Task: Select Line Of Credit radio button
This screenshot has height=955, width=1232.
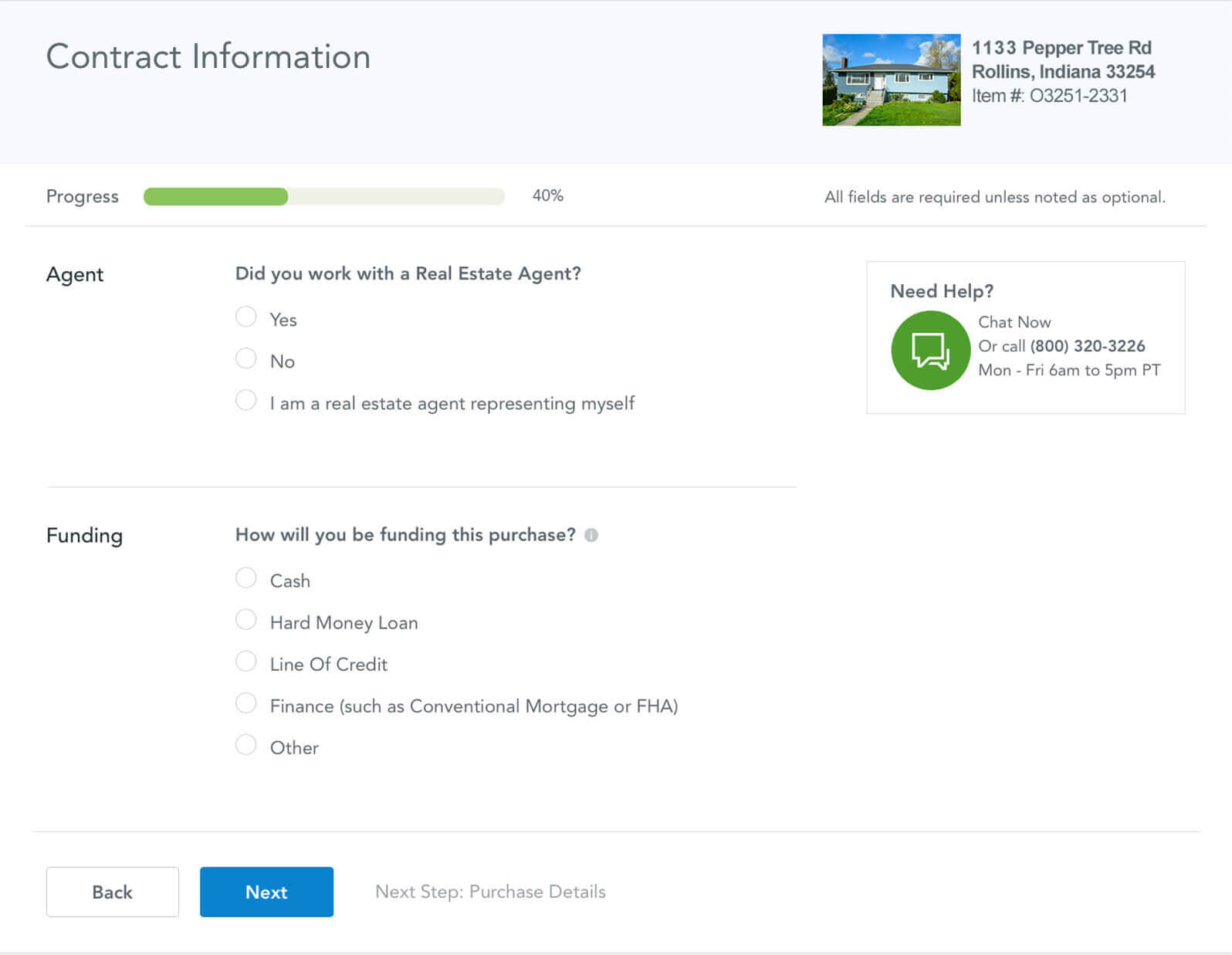Action: pos(246,662)
